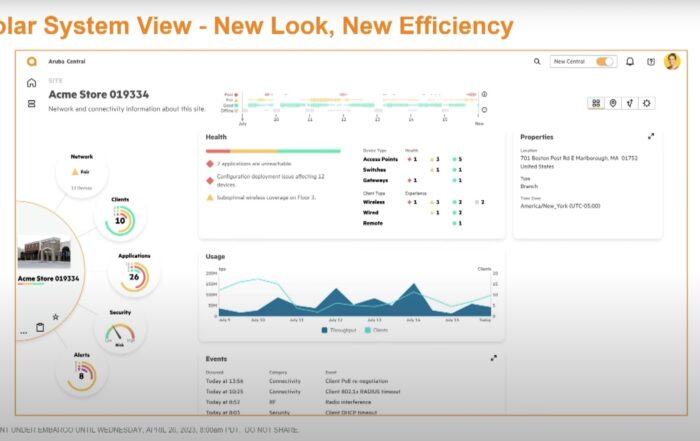Open the user profile avatar
The image size is (700, 441).
coord(672,61)
